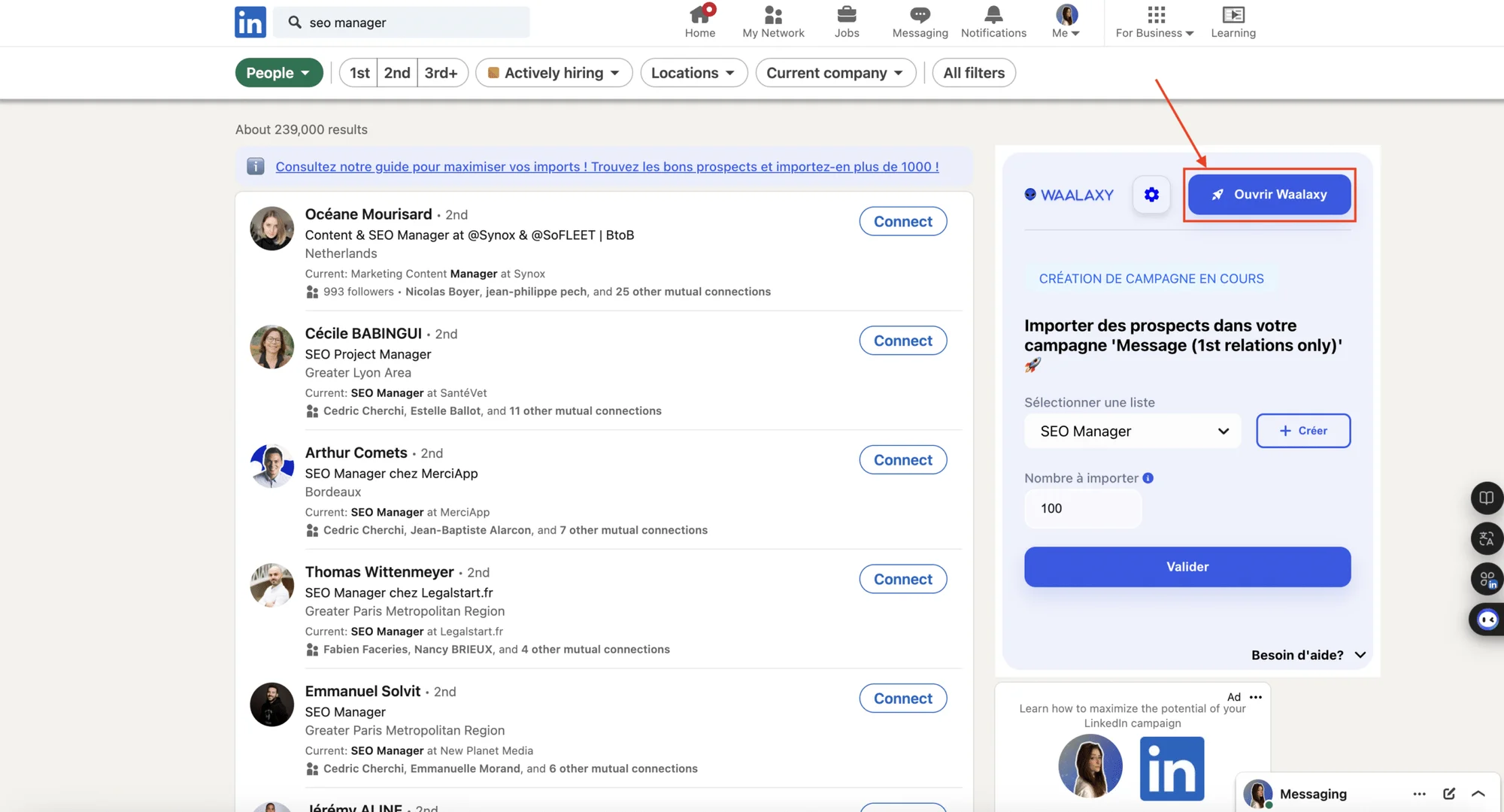Viewport: 1504px width, 812px height.
Task: Click the number to import field showing 100
Action: 1083,509
